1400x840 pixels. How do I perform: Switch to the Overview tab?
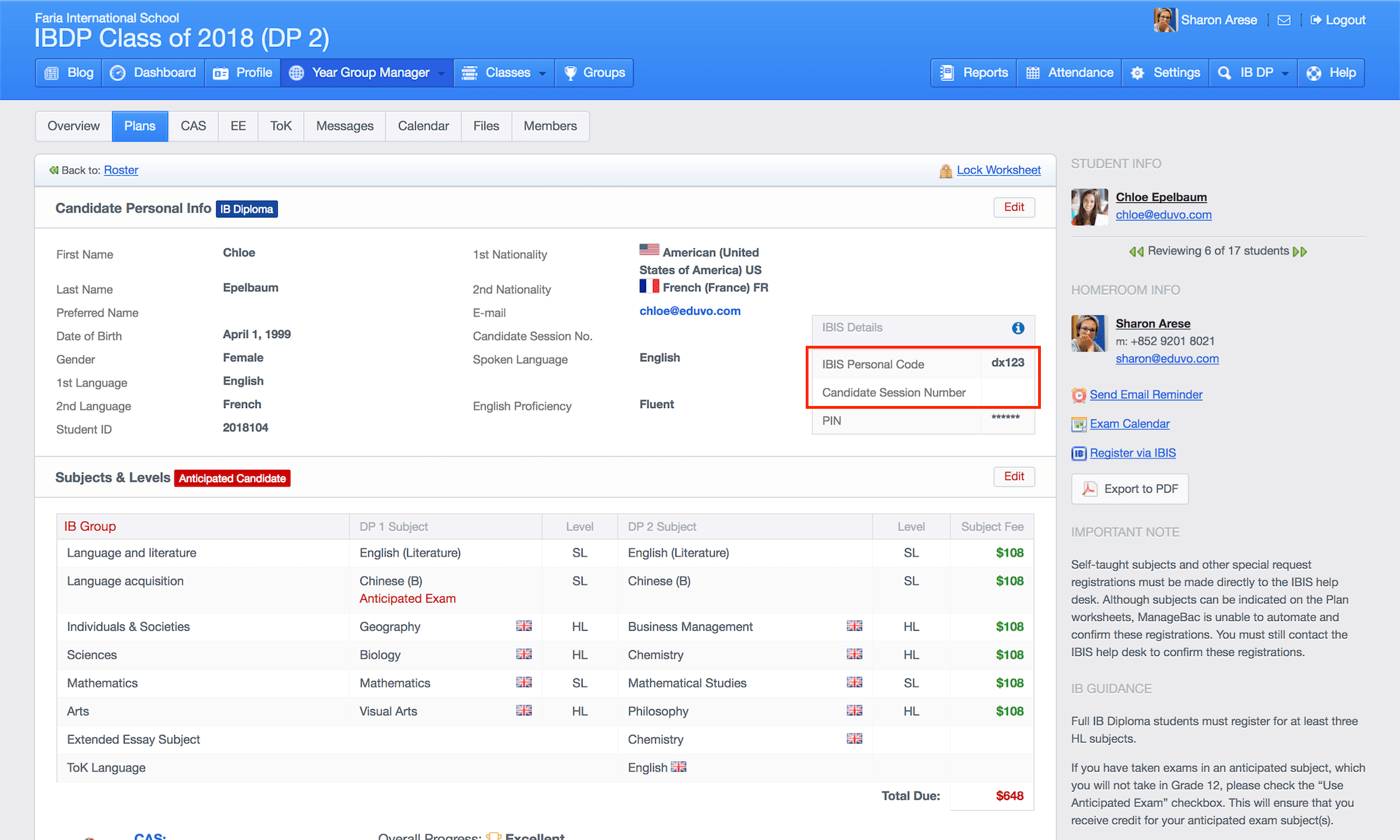(73, 126)
